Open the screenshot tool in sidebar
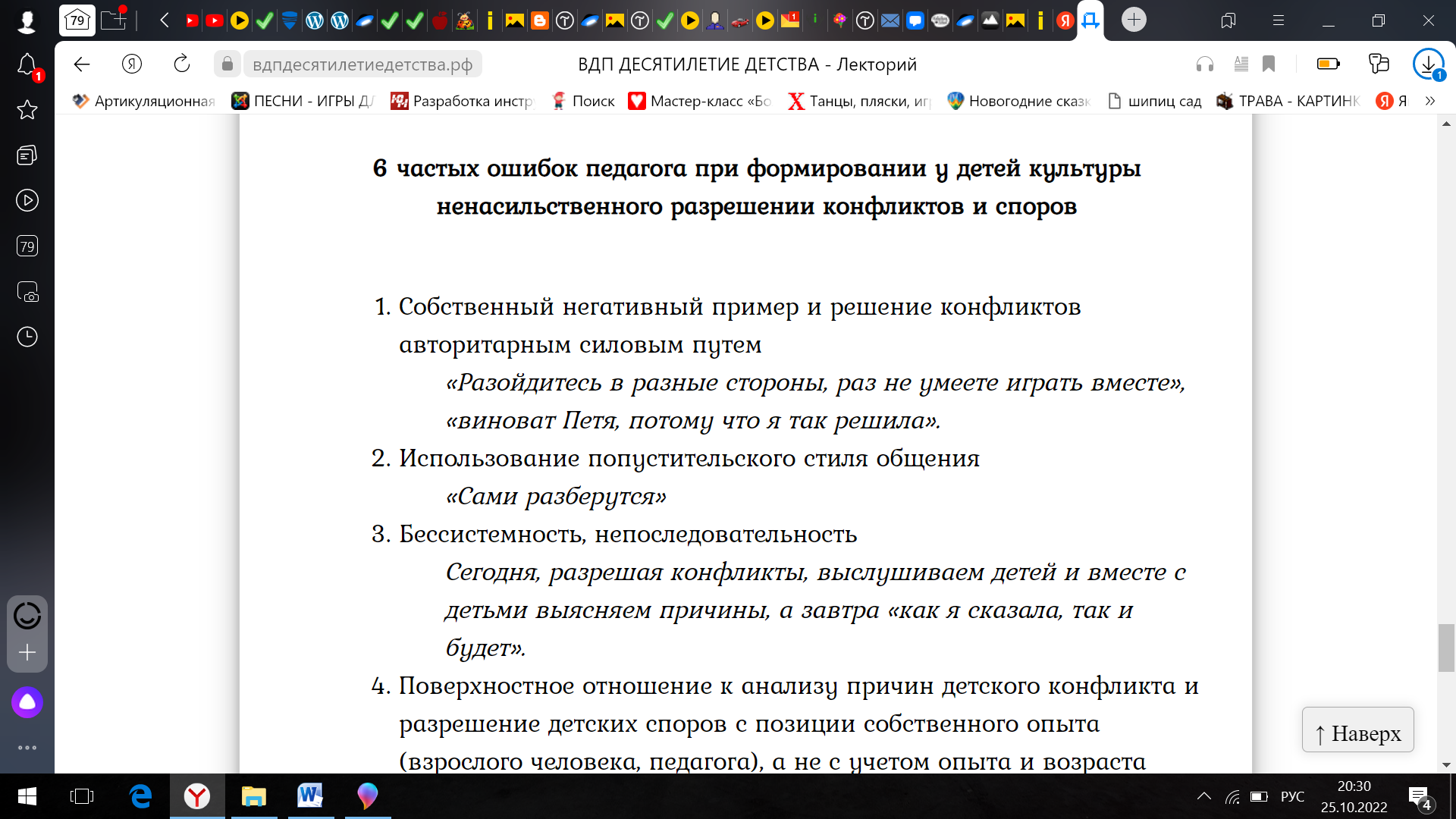 [27, 292]
